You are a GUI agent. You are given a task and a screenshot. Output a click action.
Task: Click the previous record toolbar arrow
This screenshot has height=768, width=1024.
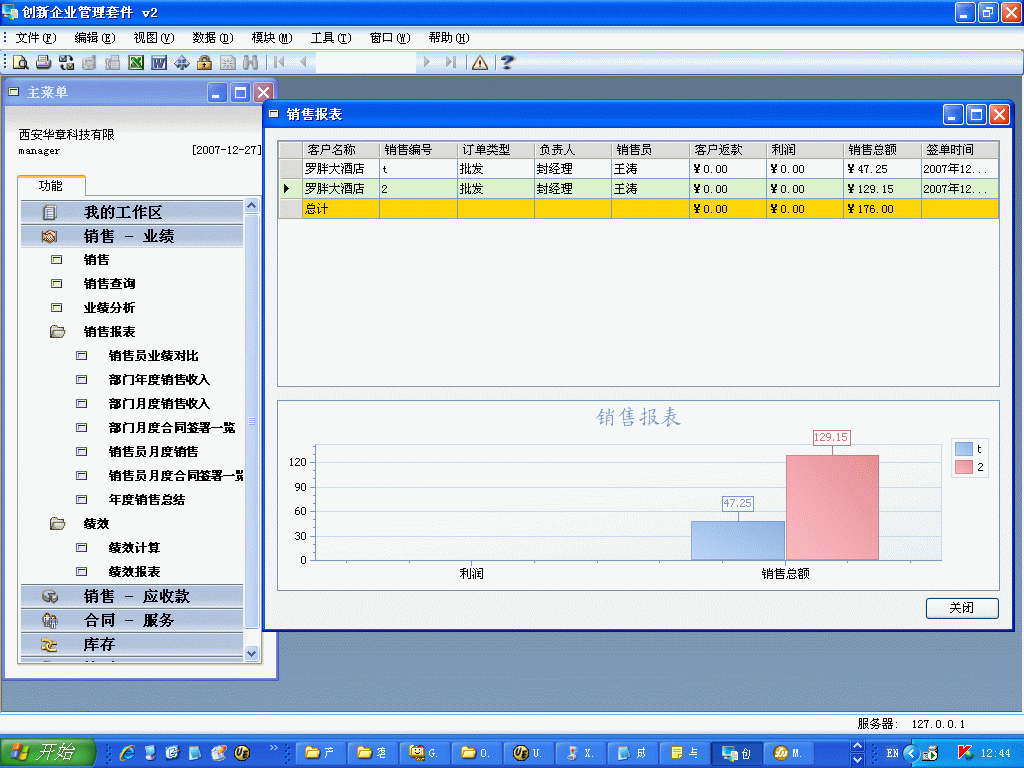coord(303,62)
